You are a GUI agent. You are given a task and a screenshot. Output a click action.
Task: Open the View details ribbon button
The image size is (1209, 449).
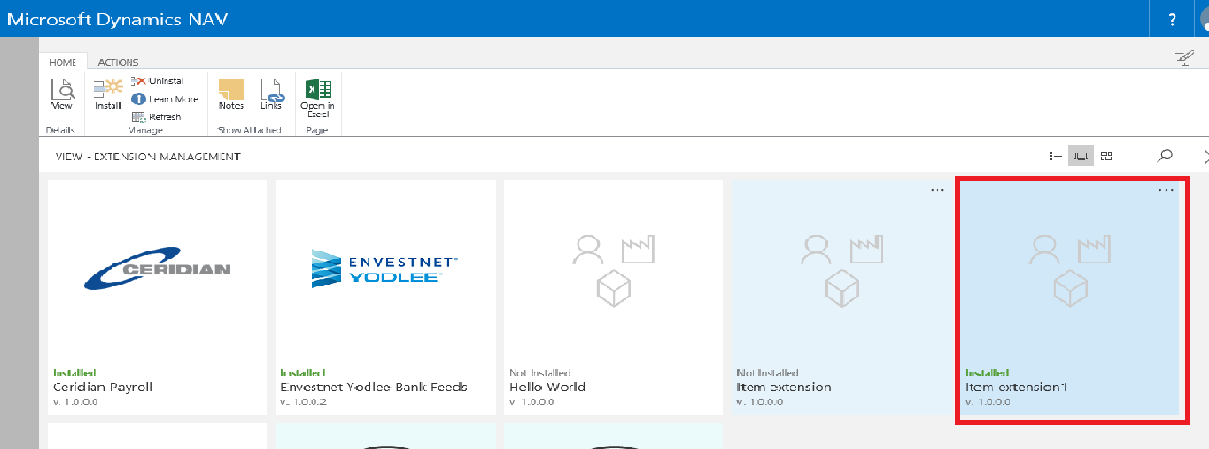[x=61, y=94]
